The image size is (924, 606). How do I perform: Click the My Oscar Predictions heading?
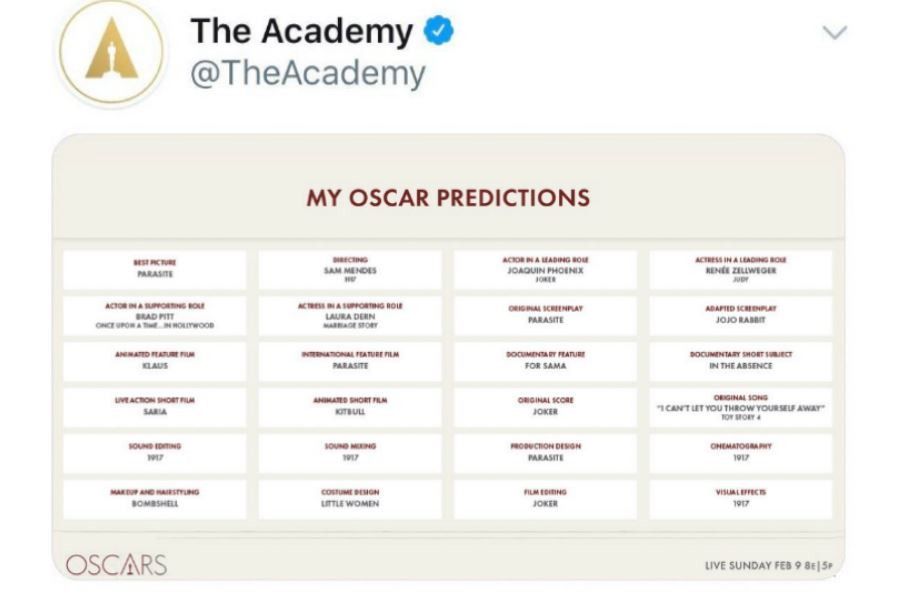coord(448,198)
